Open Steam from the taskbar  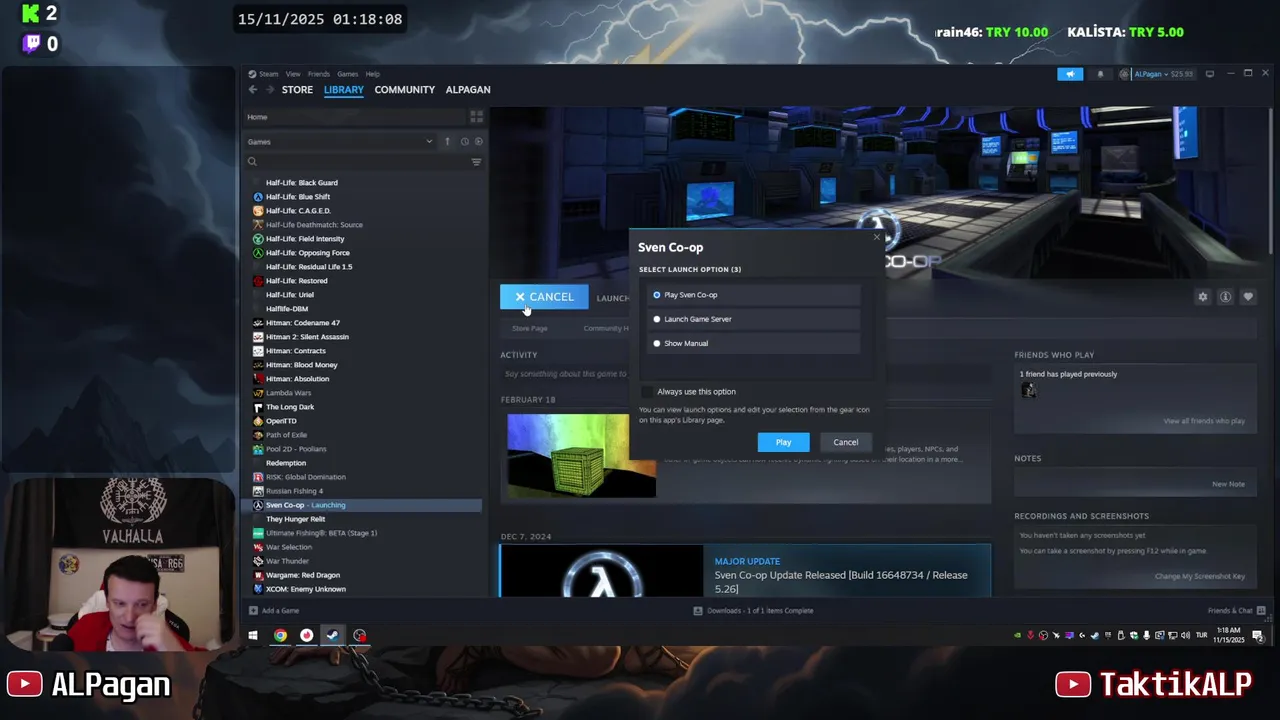click(x=333, y=635)
